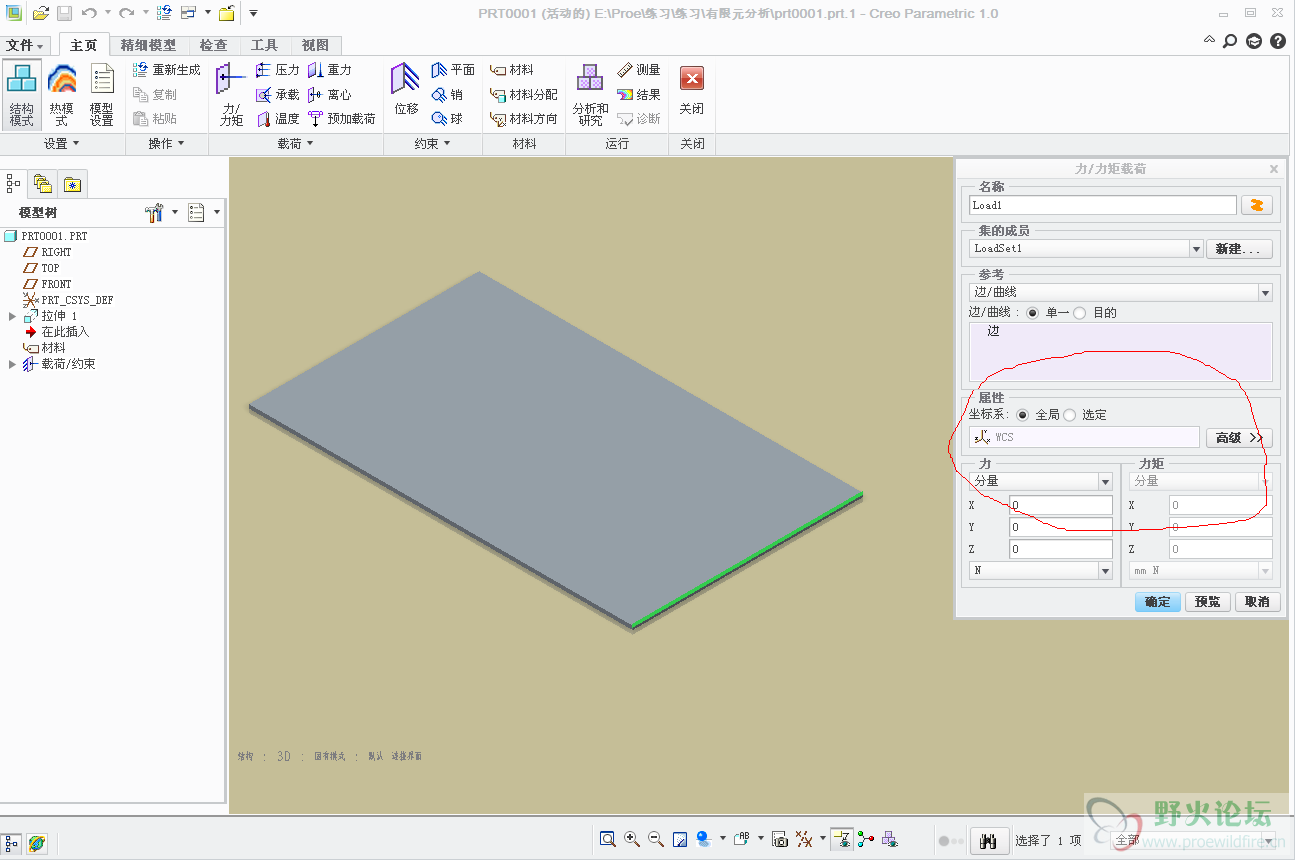
Task: Open the 力 分量 (Force components) dropdown
Action: point(1105,481)
